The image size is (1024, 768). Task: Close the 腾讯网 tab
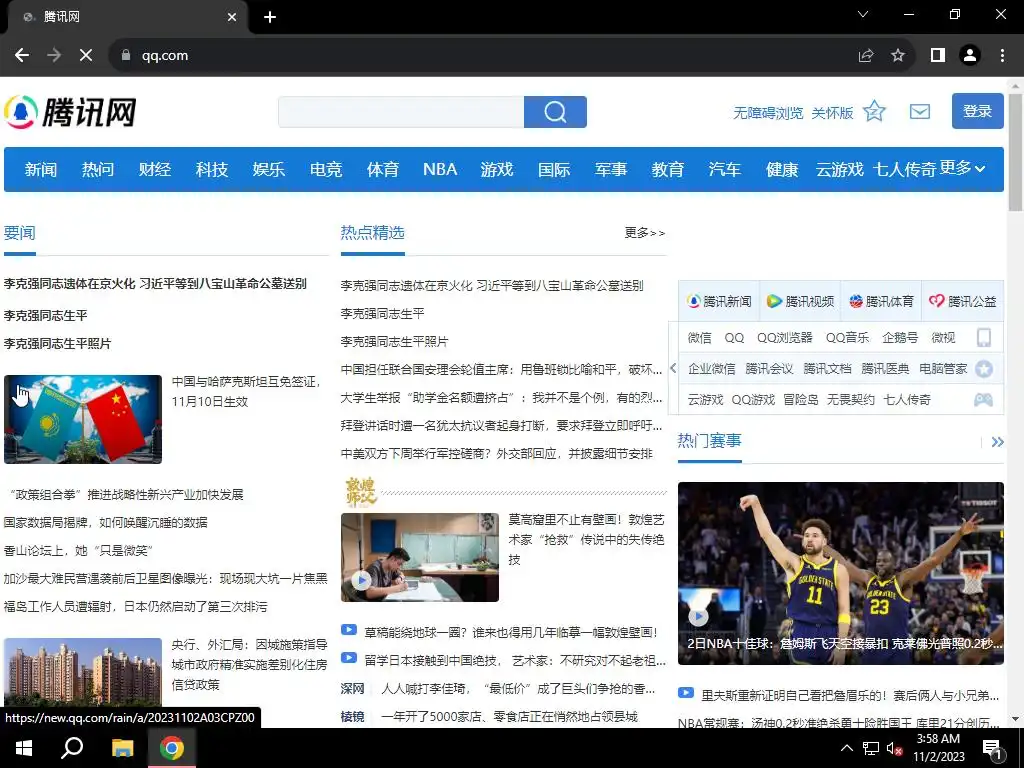click(x=232, y=17)
